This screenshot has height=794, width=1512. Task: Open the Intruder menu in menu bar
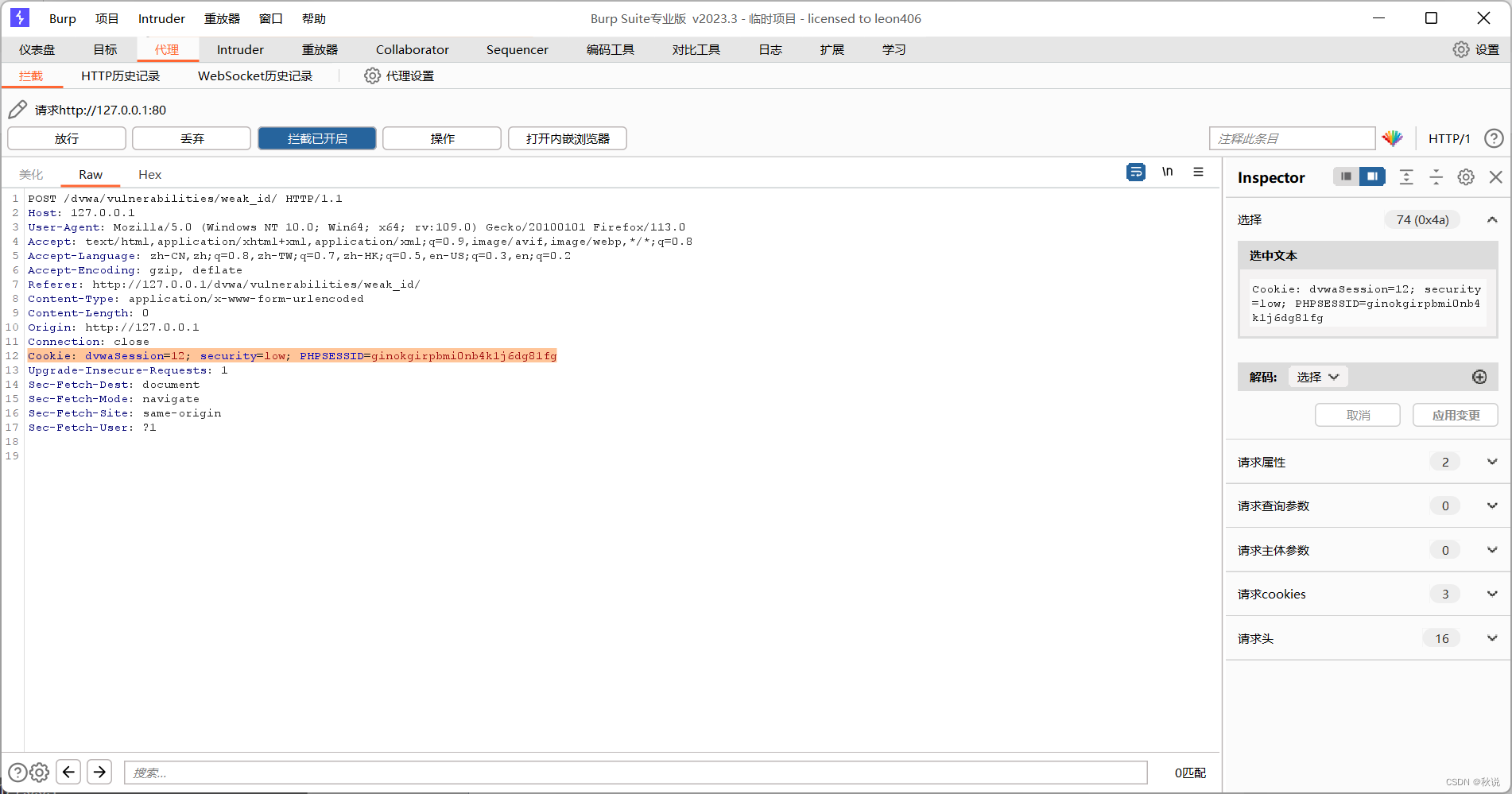[161, 18]
